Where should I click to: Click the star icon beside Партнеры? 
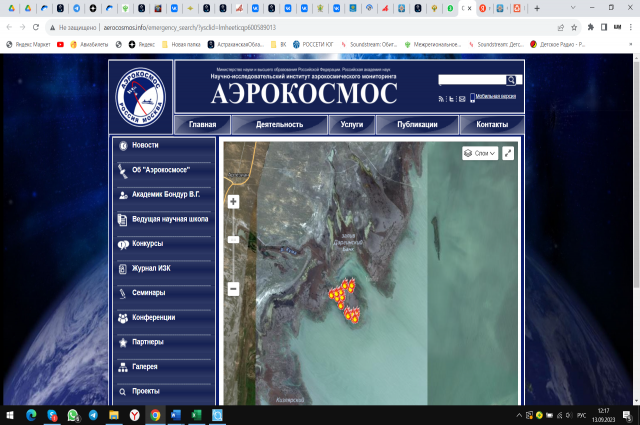[x=123, y=343]
